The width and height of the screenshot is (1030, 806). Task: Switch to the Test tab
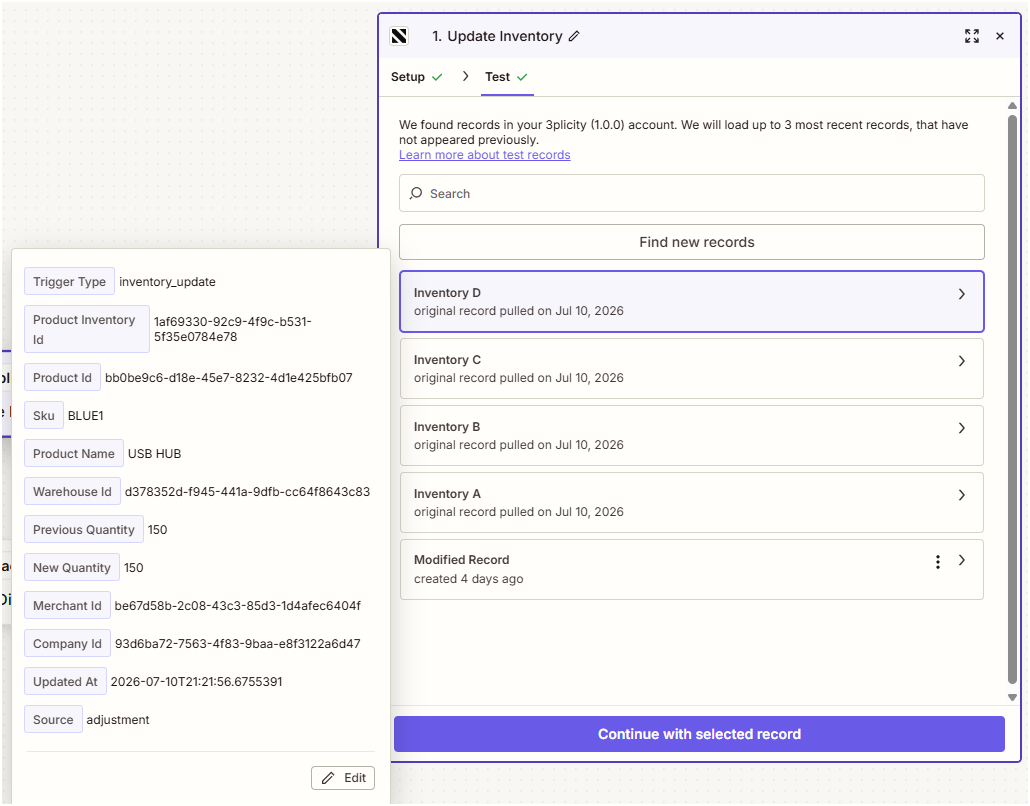point(506,77)
